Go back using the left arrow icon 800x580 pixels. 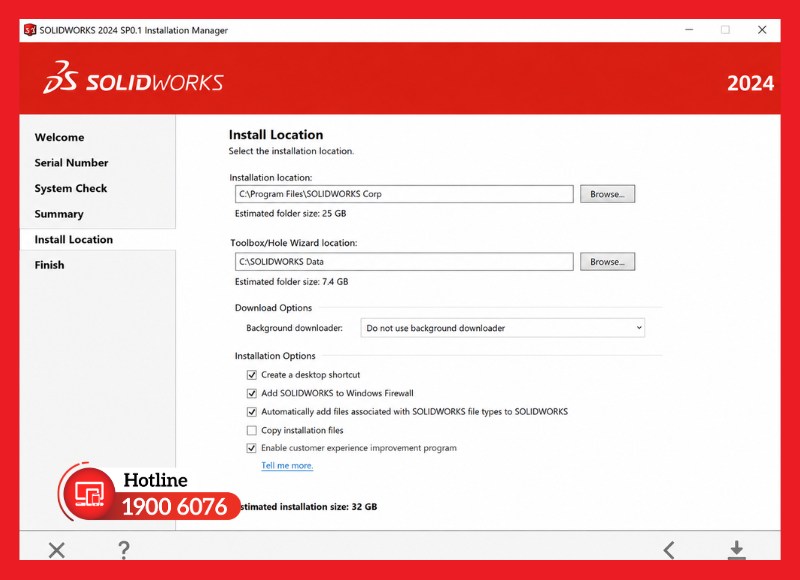(669, 550)
